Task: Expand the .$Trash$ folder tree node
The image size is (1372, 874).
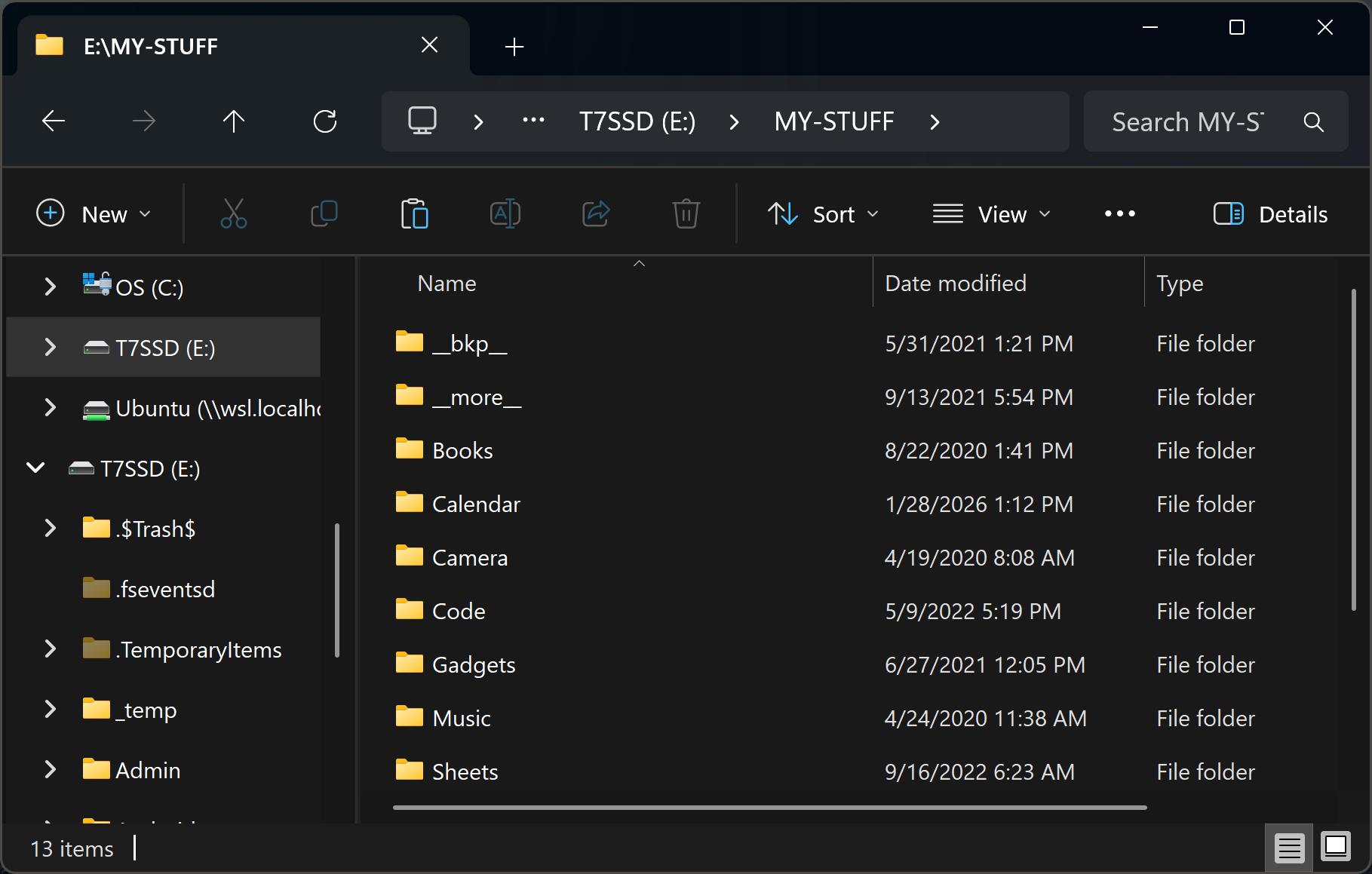Action: click(x=50, y=529)
